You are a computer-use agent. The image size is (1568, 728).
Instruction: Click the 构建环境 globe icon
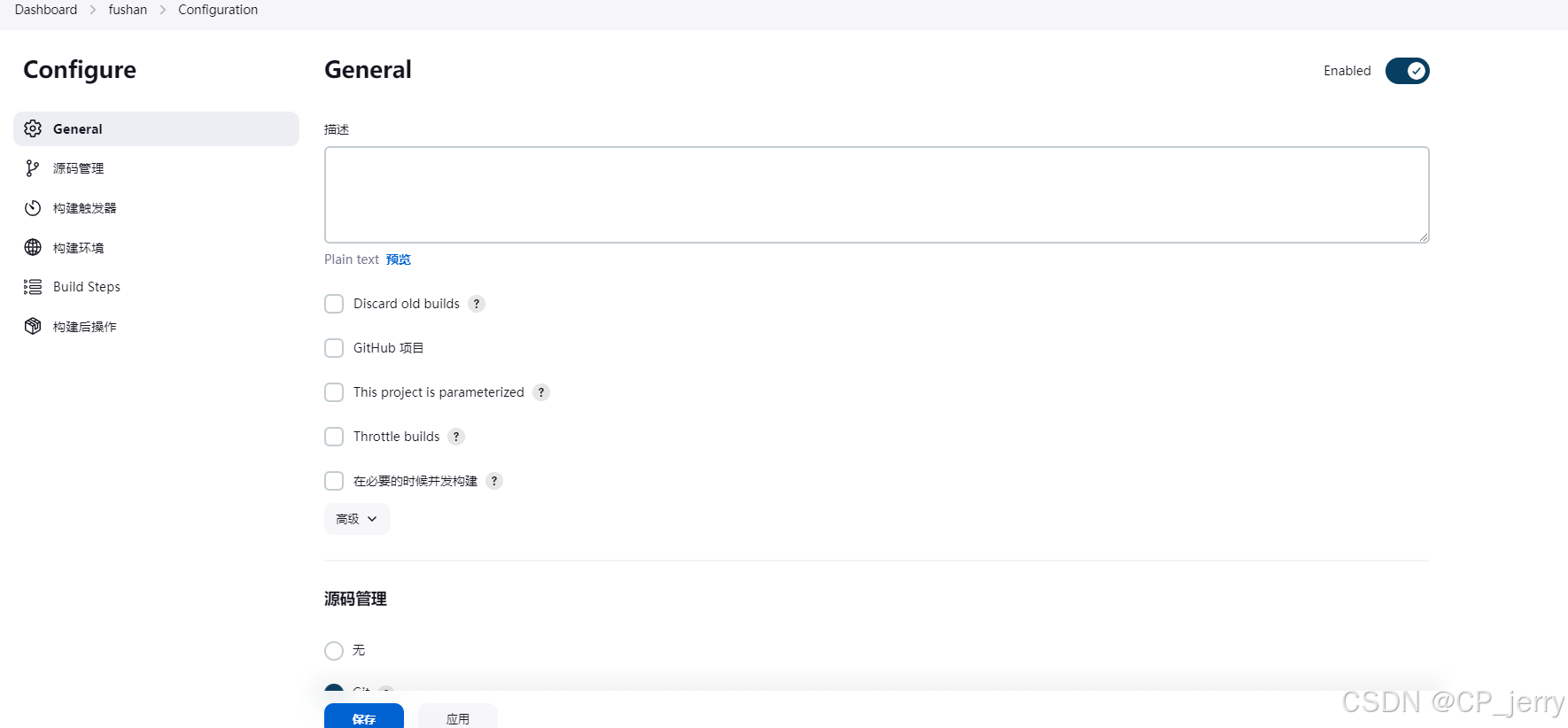click(33, 247)
